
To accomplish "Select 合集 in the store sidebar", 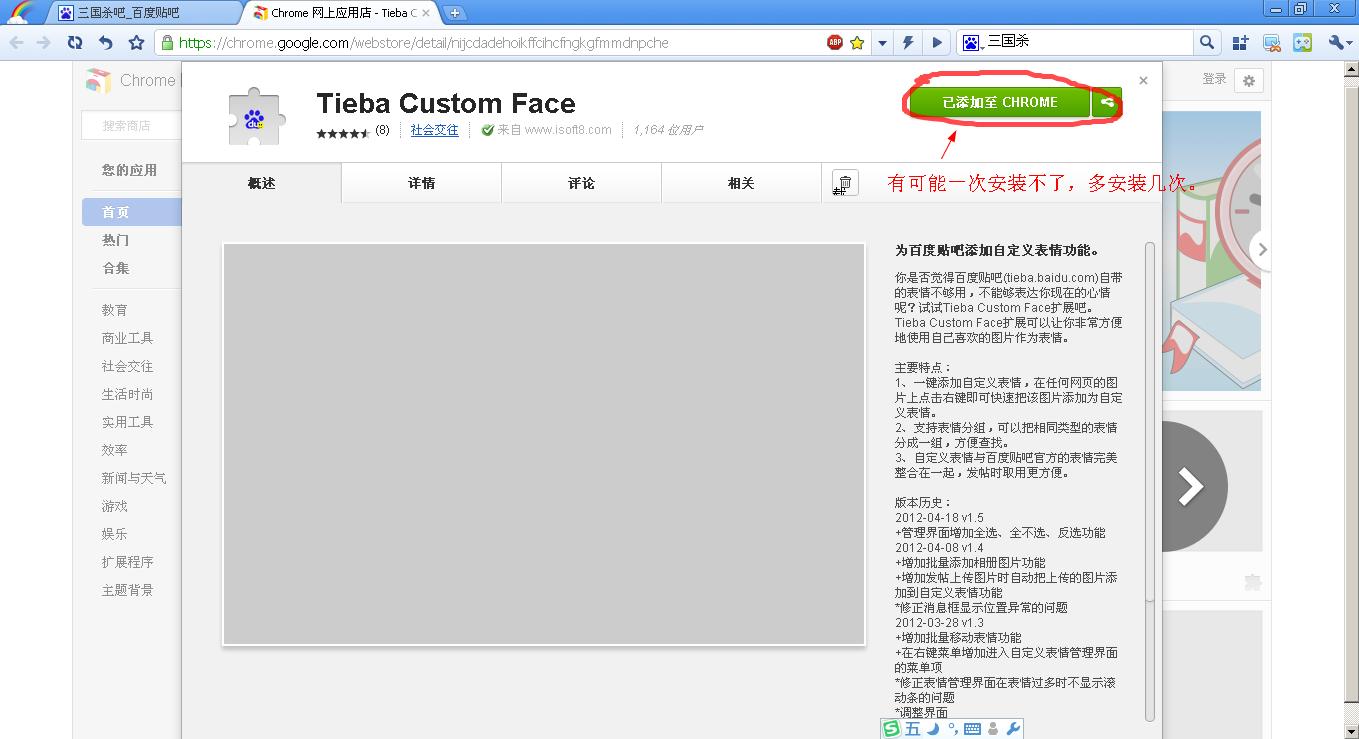I will 115,268.
